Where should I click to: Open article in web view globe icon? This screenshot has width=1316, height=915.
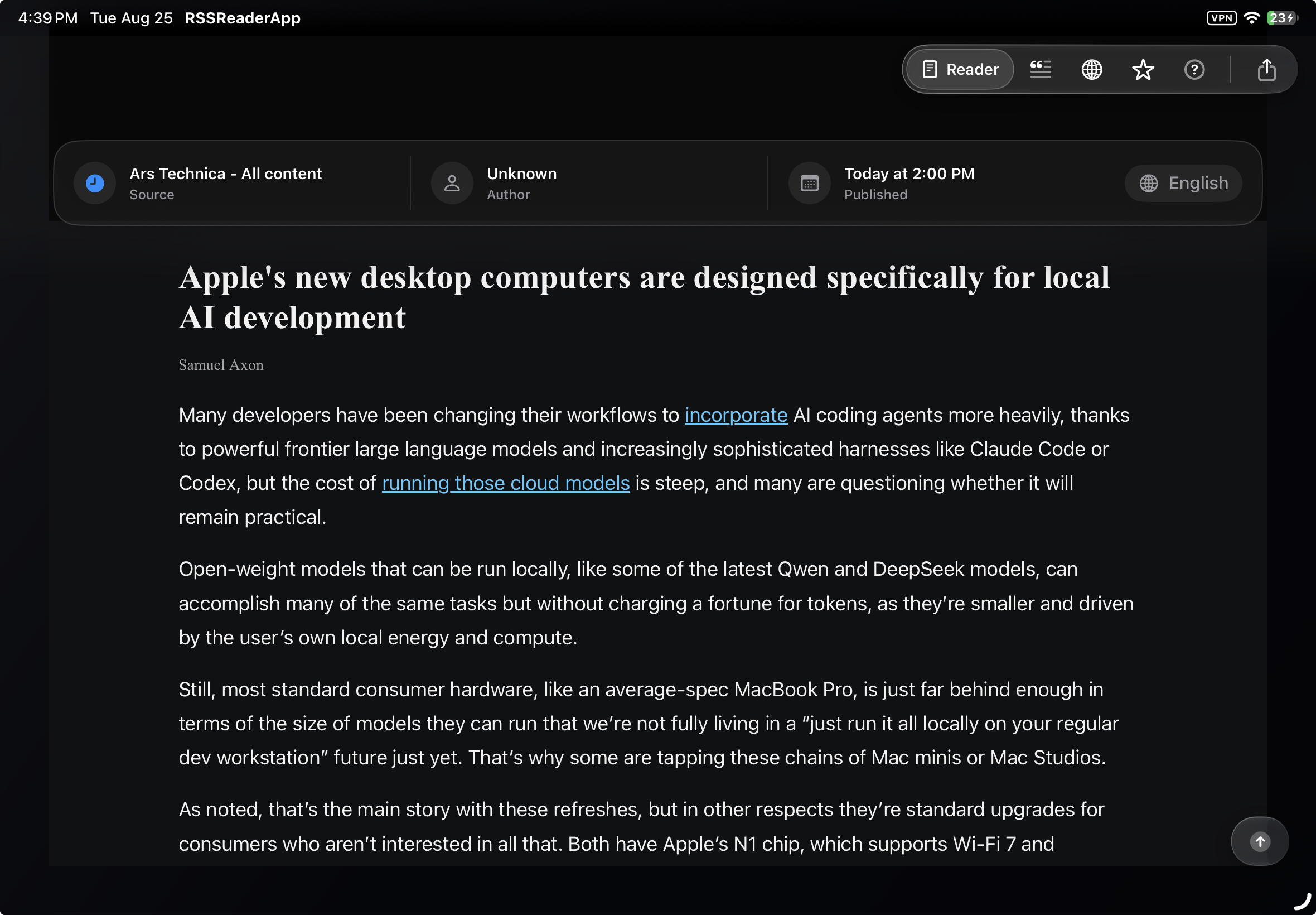click(1091, 69)
